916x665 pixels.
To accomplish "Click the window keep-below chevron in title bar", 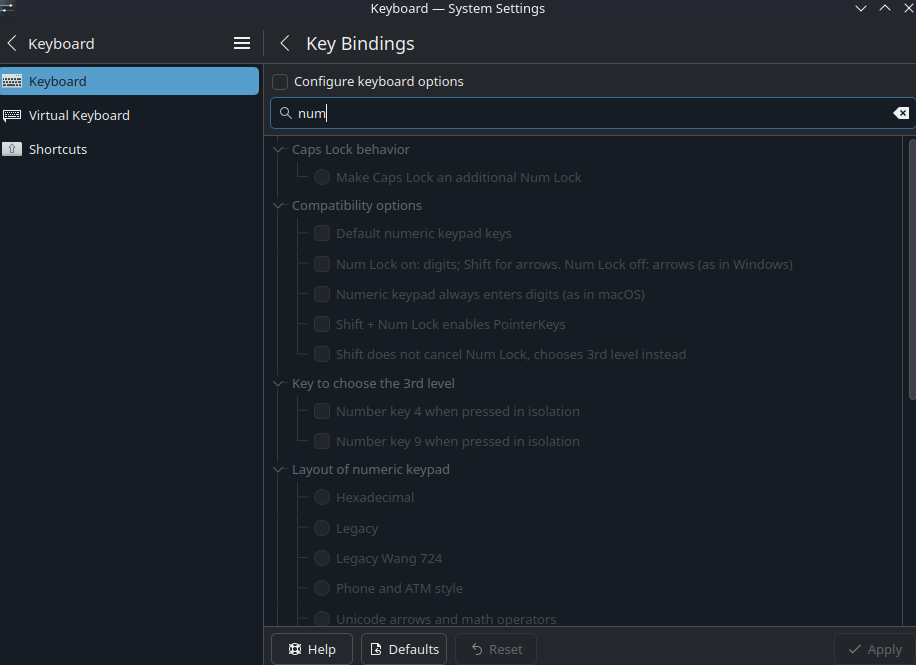I will (861, 8).
